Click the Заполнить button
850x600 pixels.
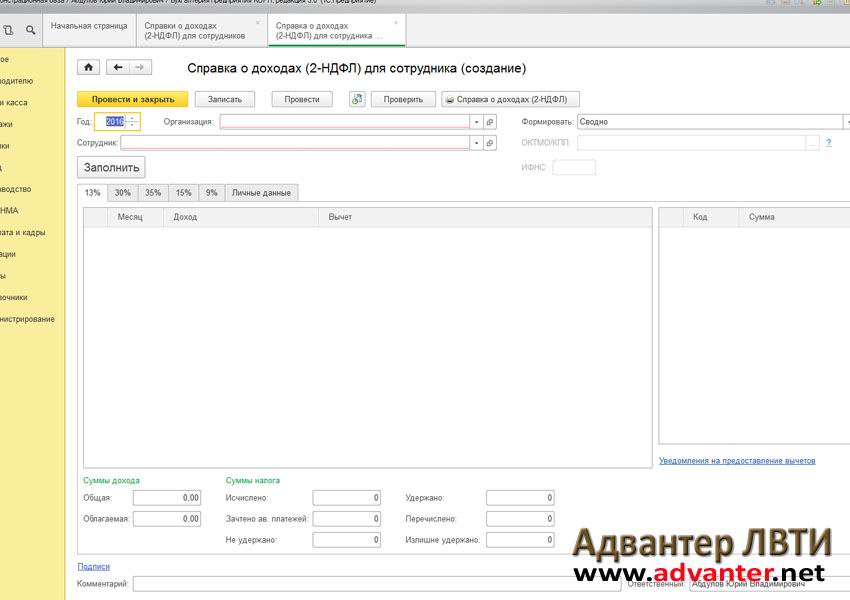(111, 167)
